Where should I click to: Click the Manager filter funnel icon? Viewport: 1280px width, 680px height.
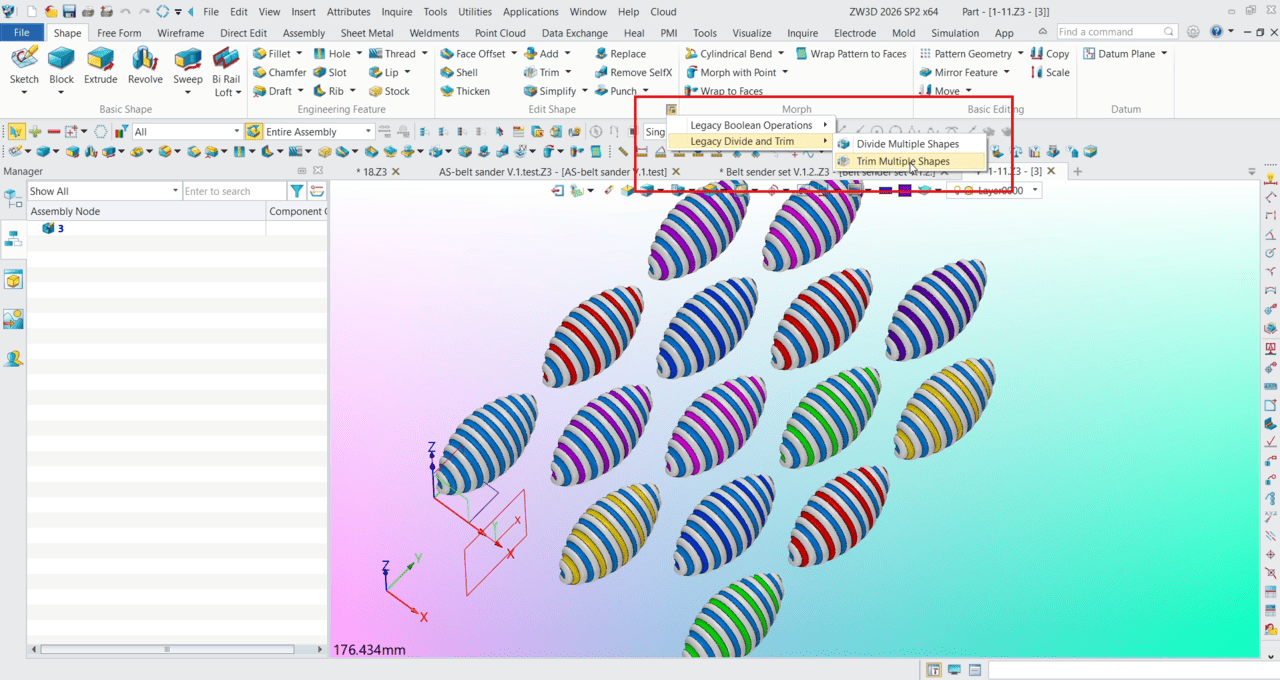pyautogui.click(x=297, y=191)
